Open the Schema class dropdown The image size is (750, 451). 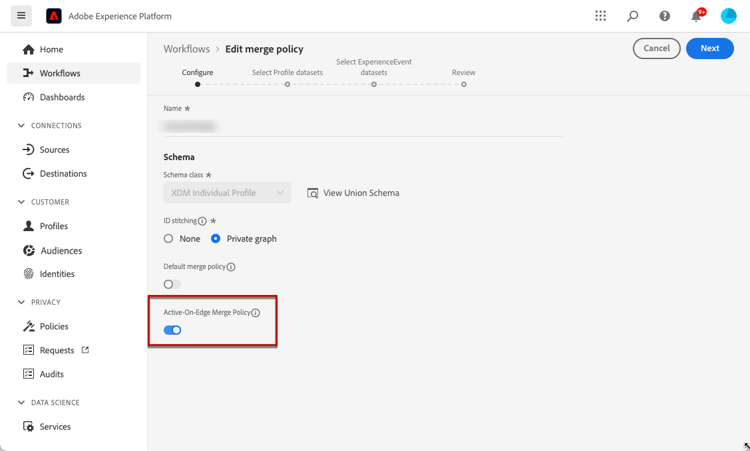pyautogui.click(x=227, y=193)
